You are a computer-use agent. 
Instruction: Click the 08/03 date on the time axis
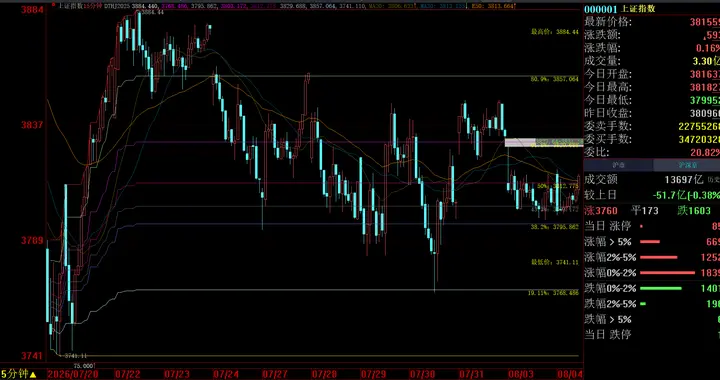pos(521,374)
